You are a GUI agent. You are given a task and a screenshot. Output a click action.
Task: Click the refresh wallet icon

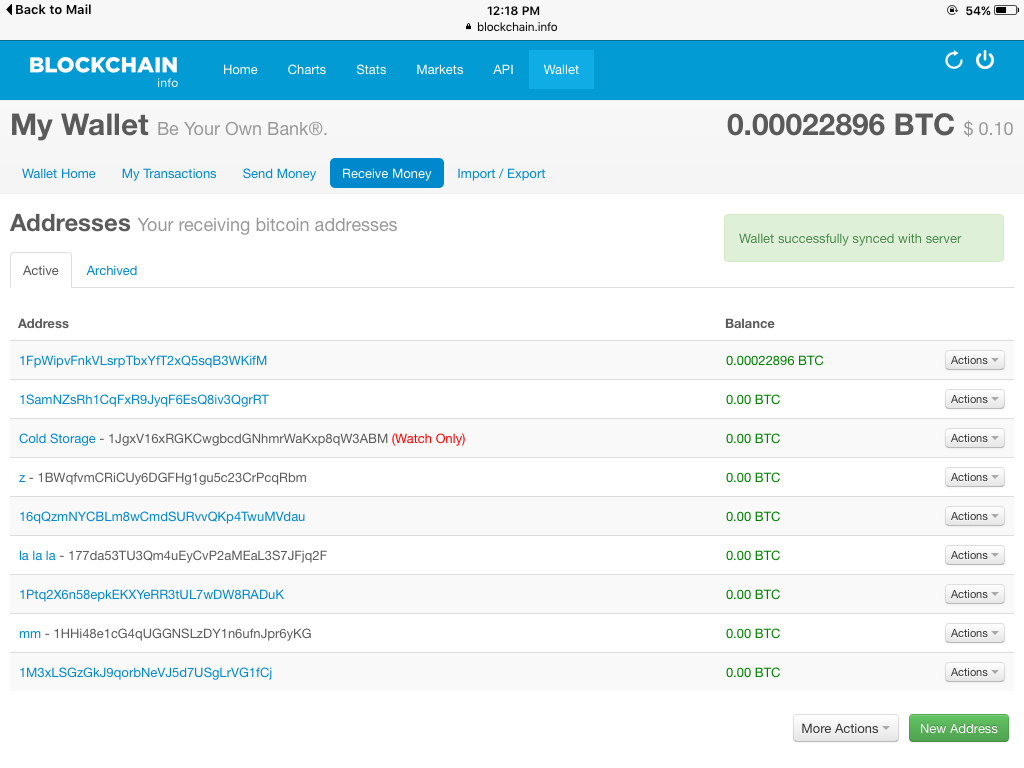click(953, 60)
